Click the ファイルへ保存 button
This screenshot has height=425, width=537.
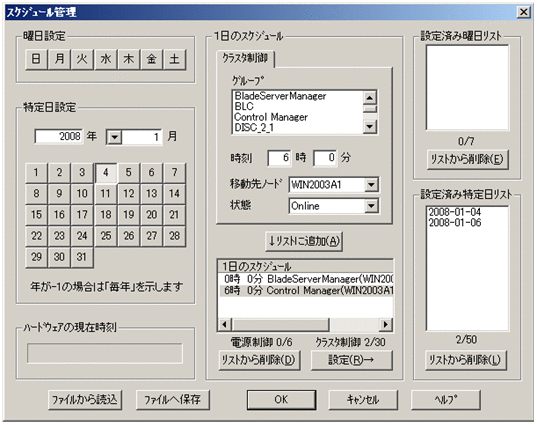coord(173,400)
